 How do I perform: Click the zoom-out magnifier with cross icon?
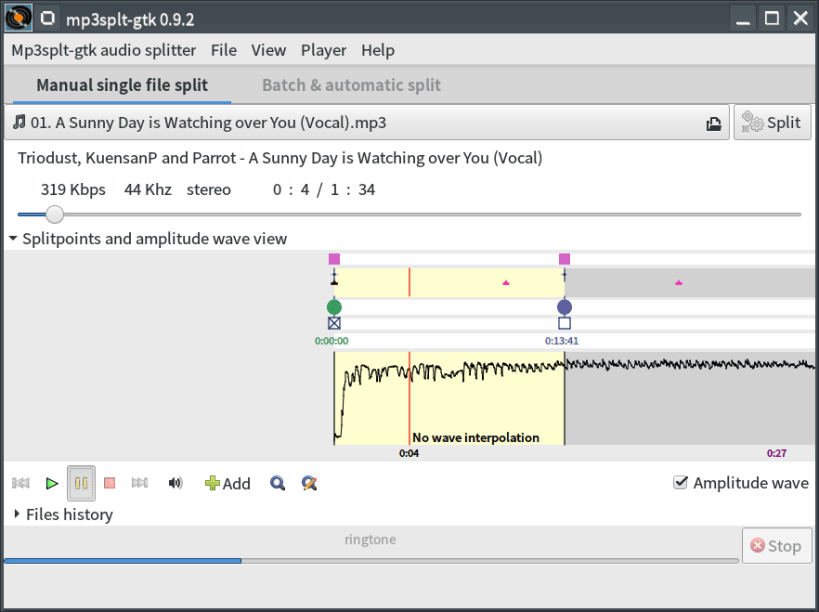pyautogui.click(x=309, y=483)
